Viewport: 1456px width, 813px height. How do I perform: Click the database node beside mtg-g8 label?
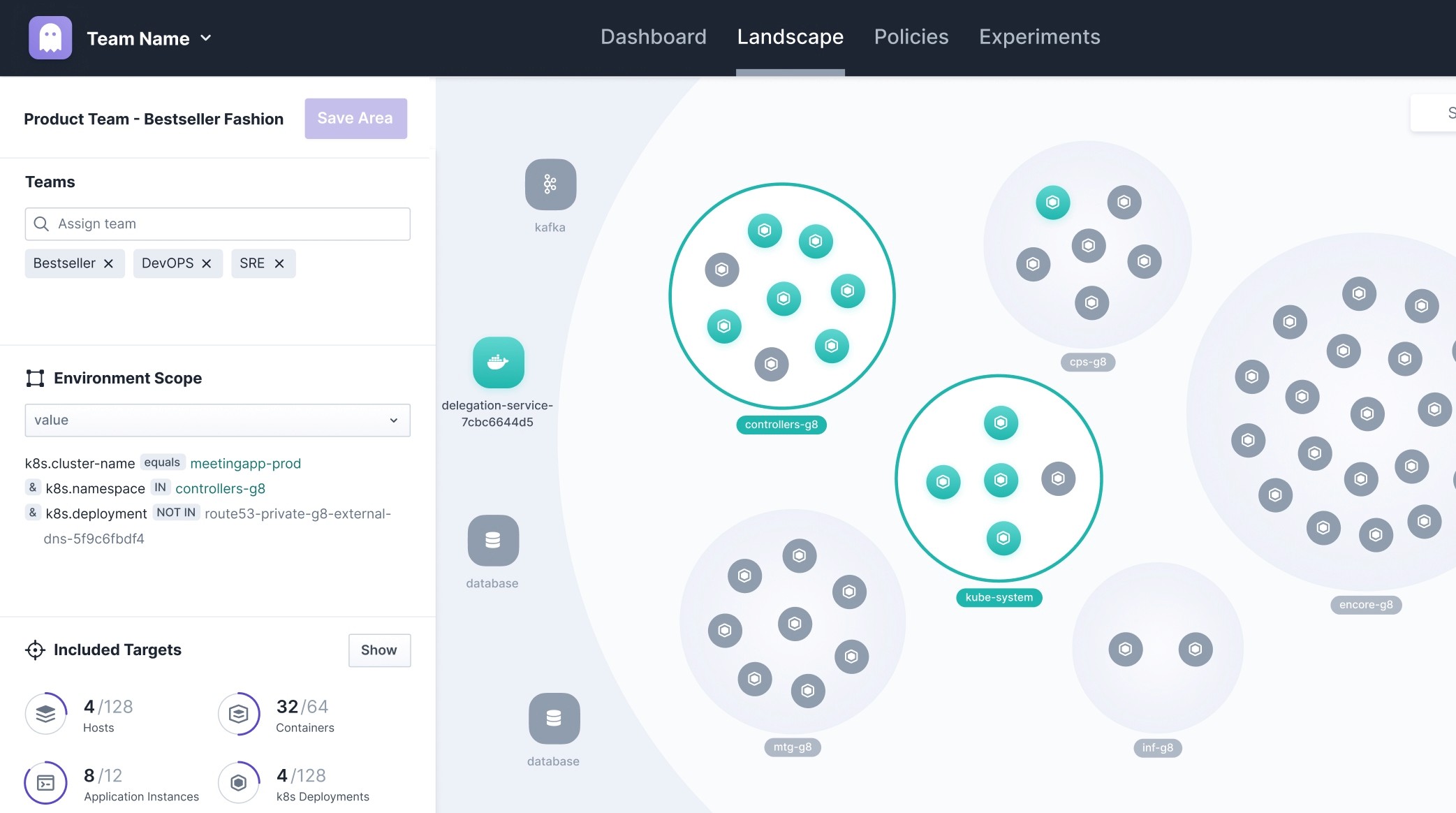click(x=554, y=718)
